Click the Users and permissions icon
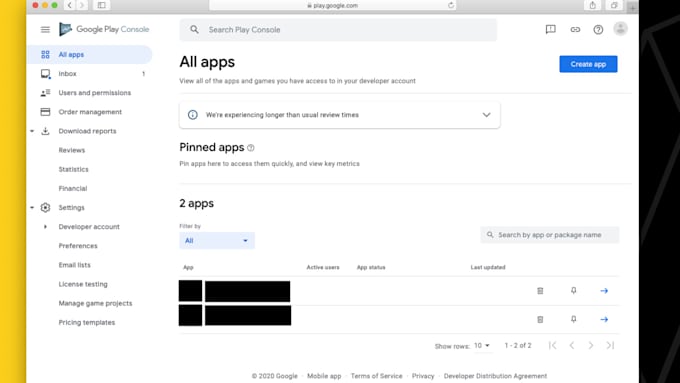Image resolution: width=680 pixels, height=383 pixels. pyautogui.click(x=45, y=93)
